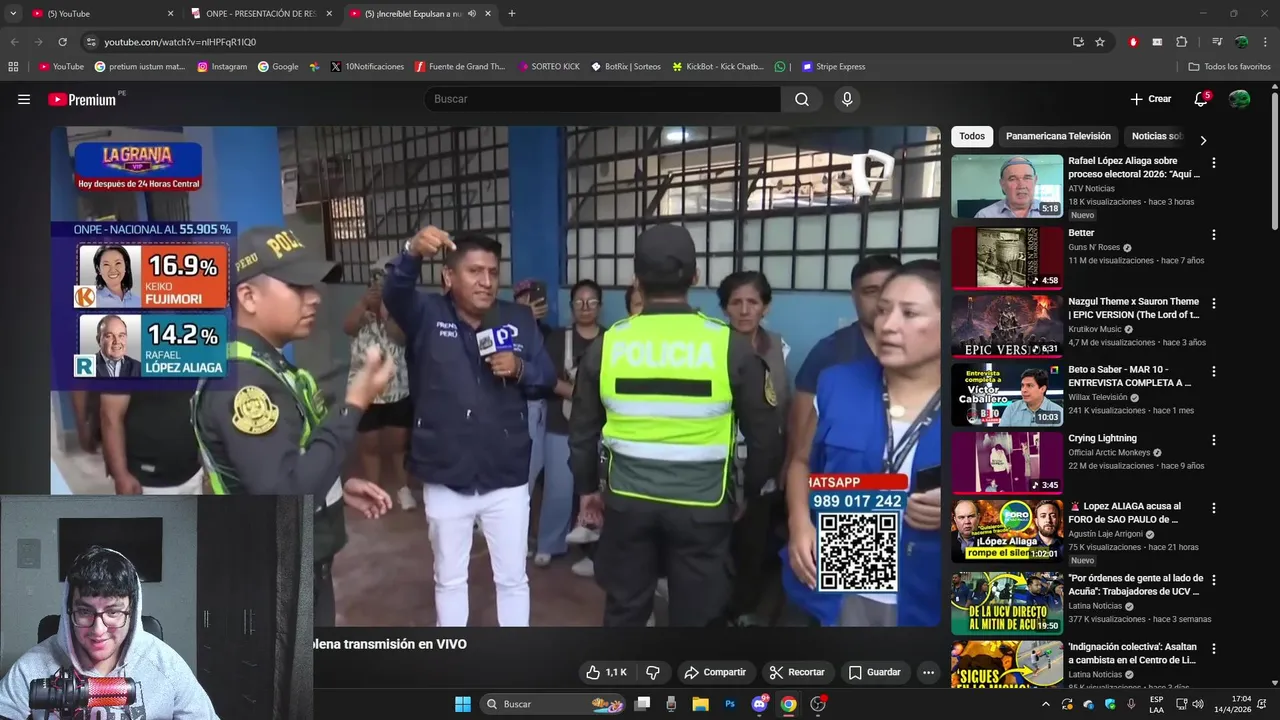Go back in browser history
This screenshot has width=1280, height=720.
(14, 42)
